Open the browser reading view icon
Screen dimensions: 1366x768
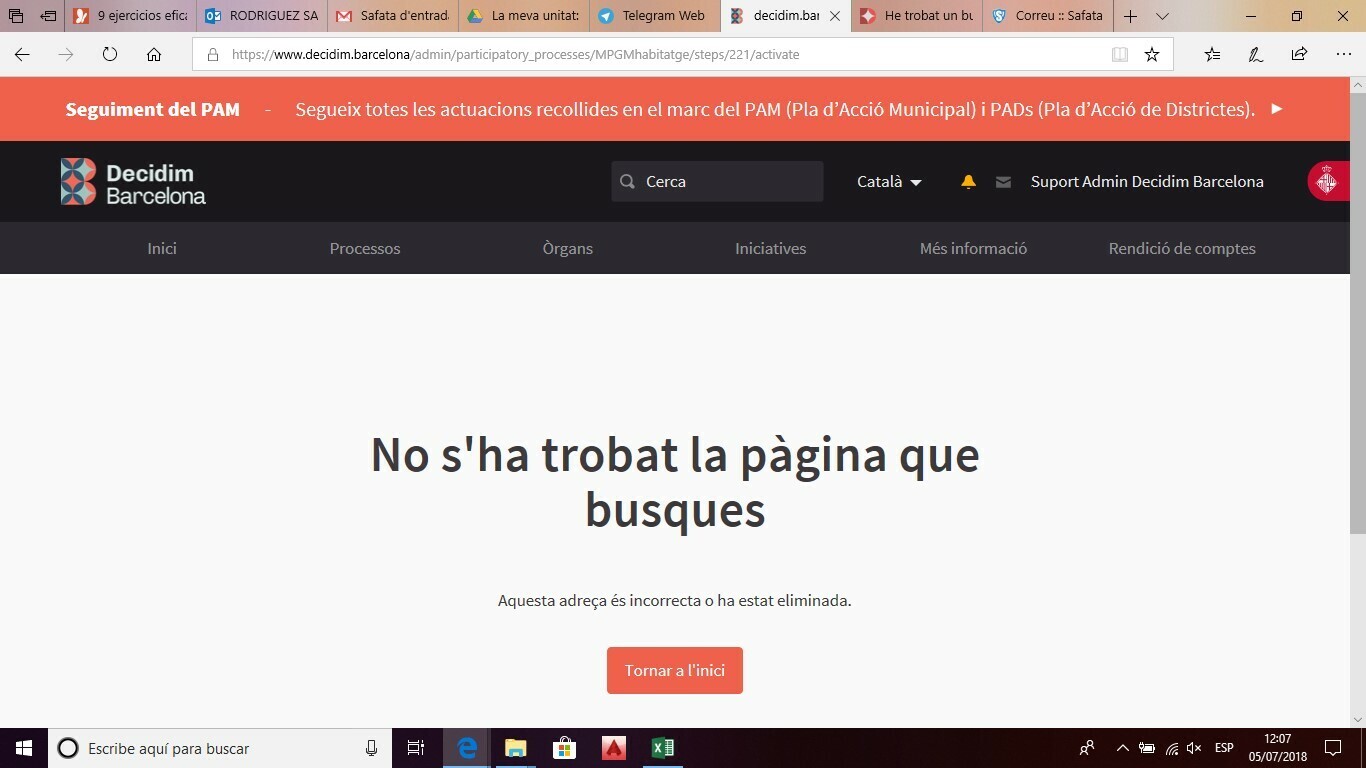pyautogui.click(x=1120, y=55)
